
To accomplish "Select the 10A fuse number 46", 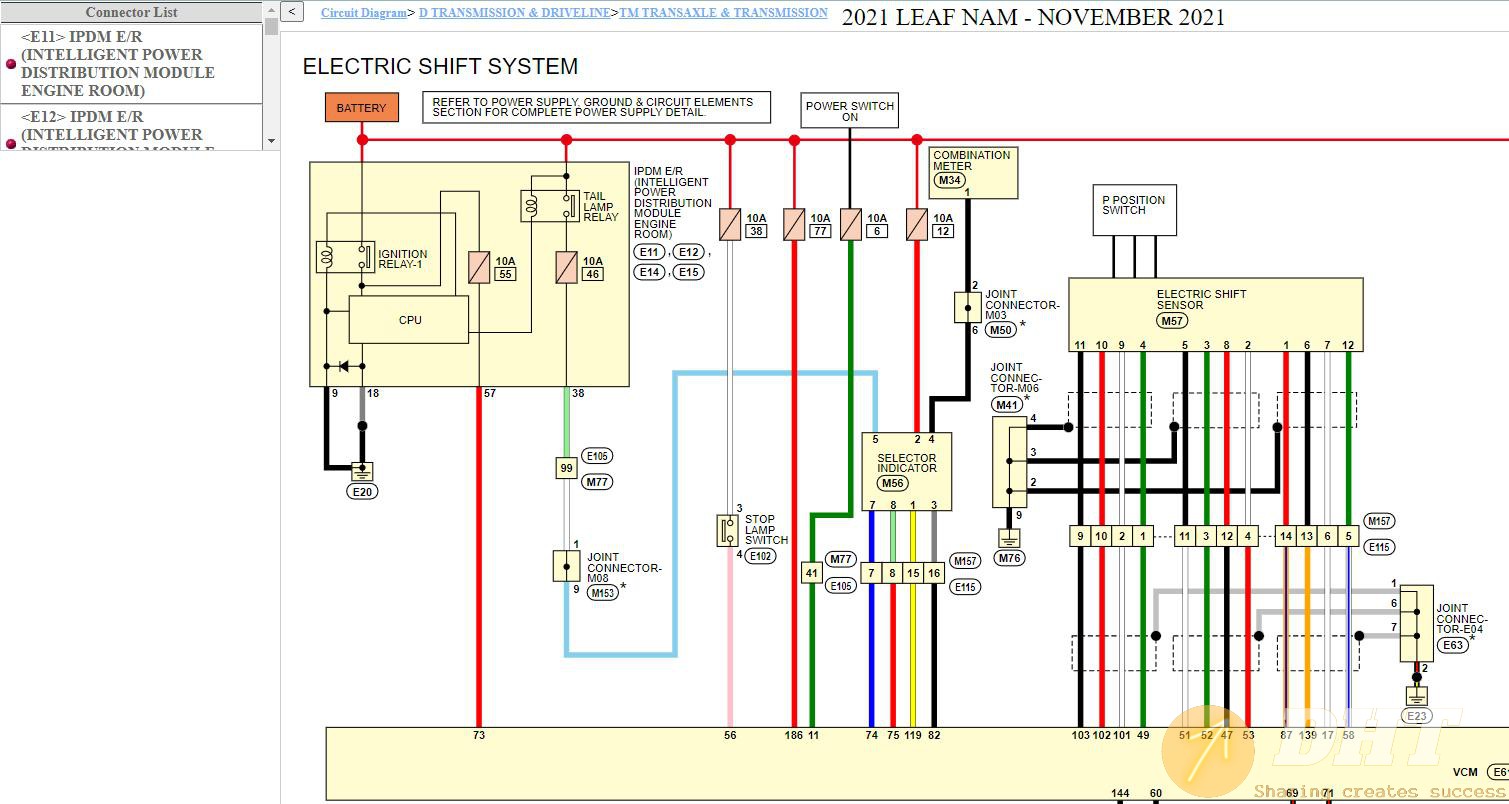I will [x=566, y=267].
